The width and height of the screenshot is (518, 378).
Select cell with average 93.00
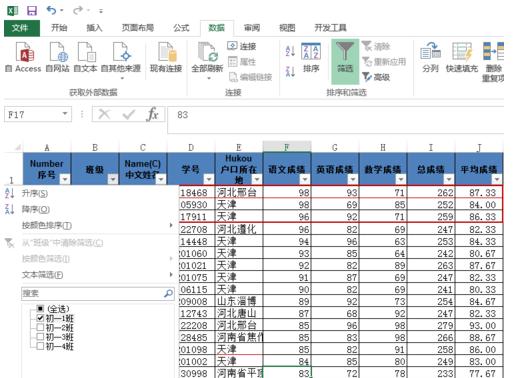point(479,325)
